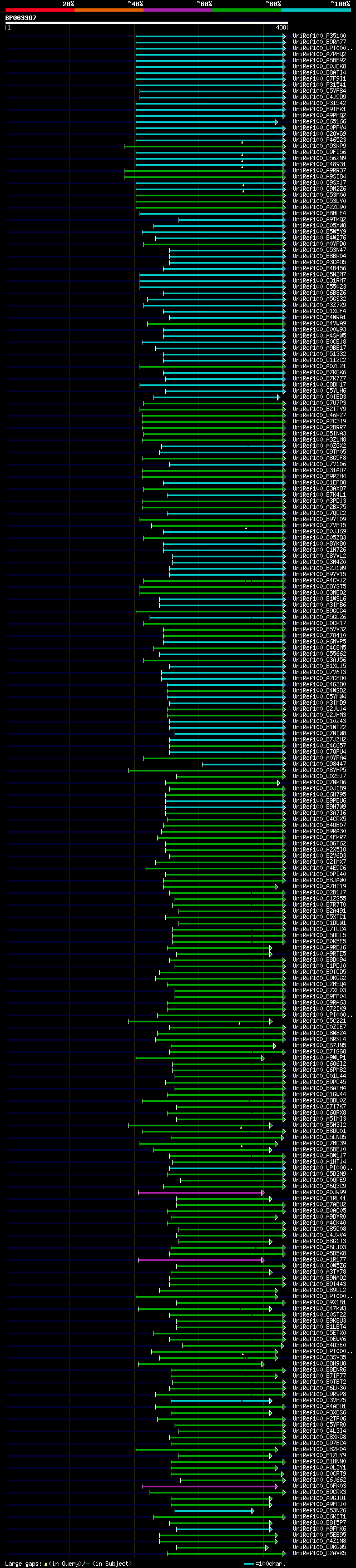Select hit label UniRef100_A7PHQ2
356x1568 pixels.
(x=319, y=54)
